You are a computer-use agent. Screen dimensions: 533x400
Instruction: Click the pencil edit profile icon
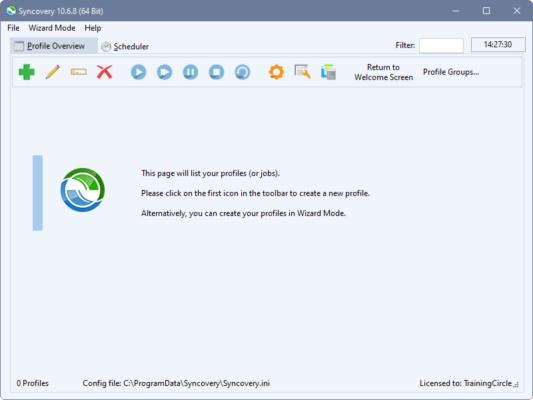click(x=53, y=72)
